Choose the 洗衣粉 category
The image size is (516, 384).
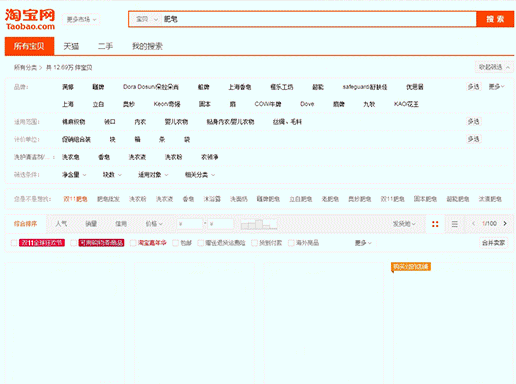coord(173,157)
